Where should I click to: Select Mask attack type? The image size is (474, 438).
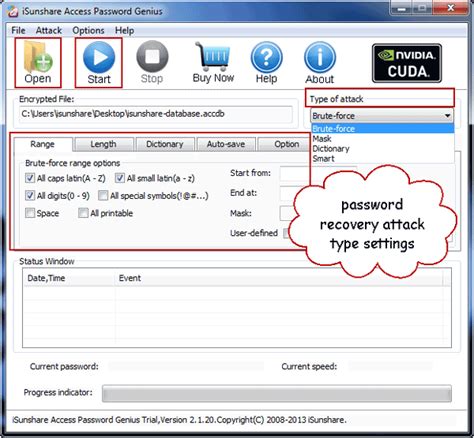pos(383,138)
